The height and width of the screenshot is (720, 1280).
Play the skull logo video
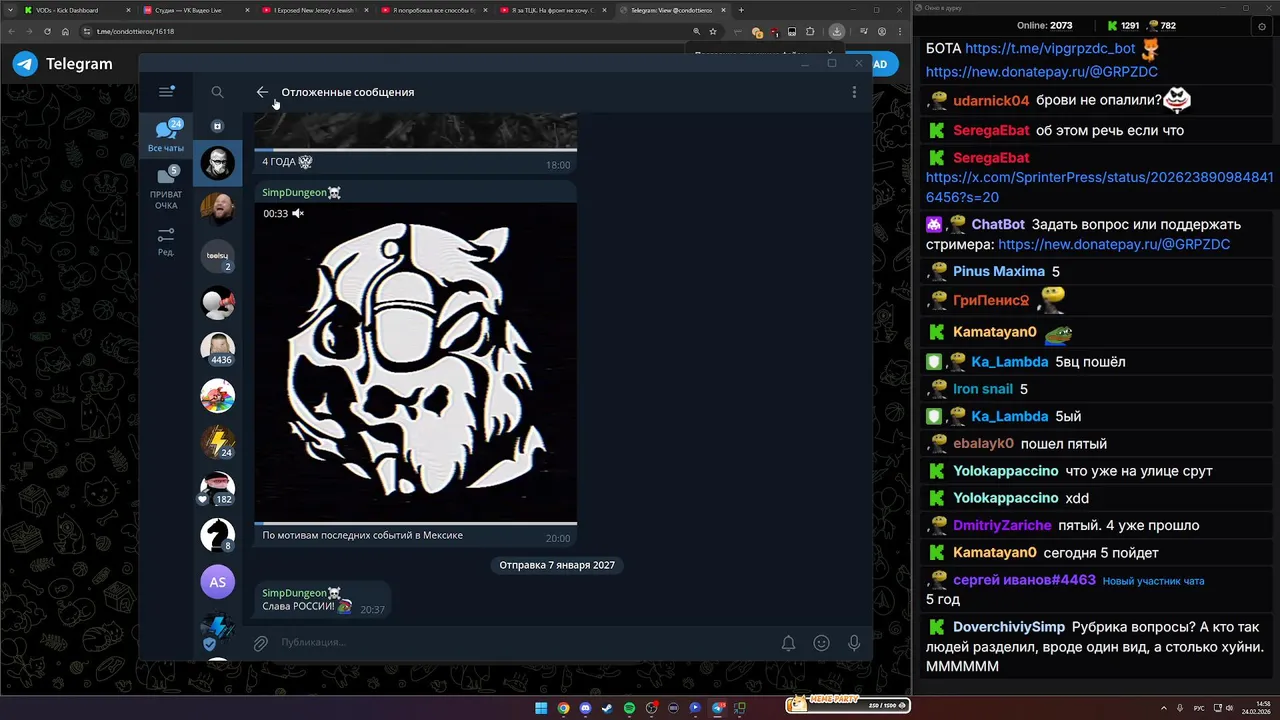click(x=415, y=363)
